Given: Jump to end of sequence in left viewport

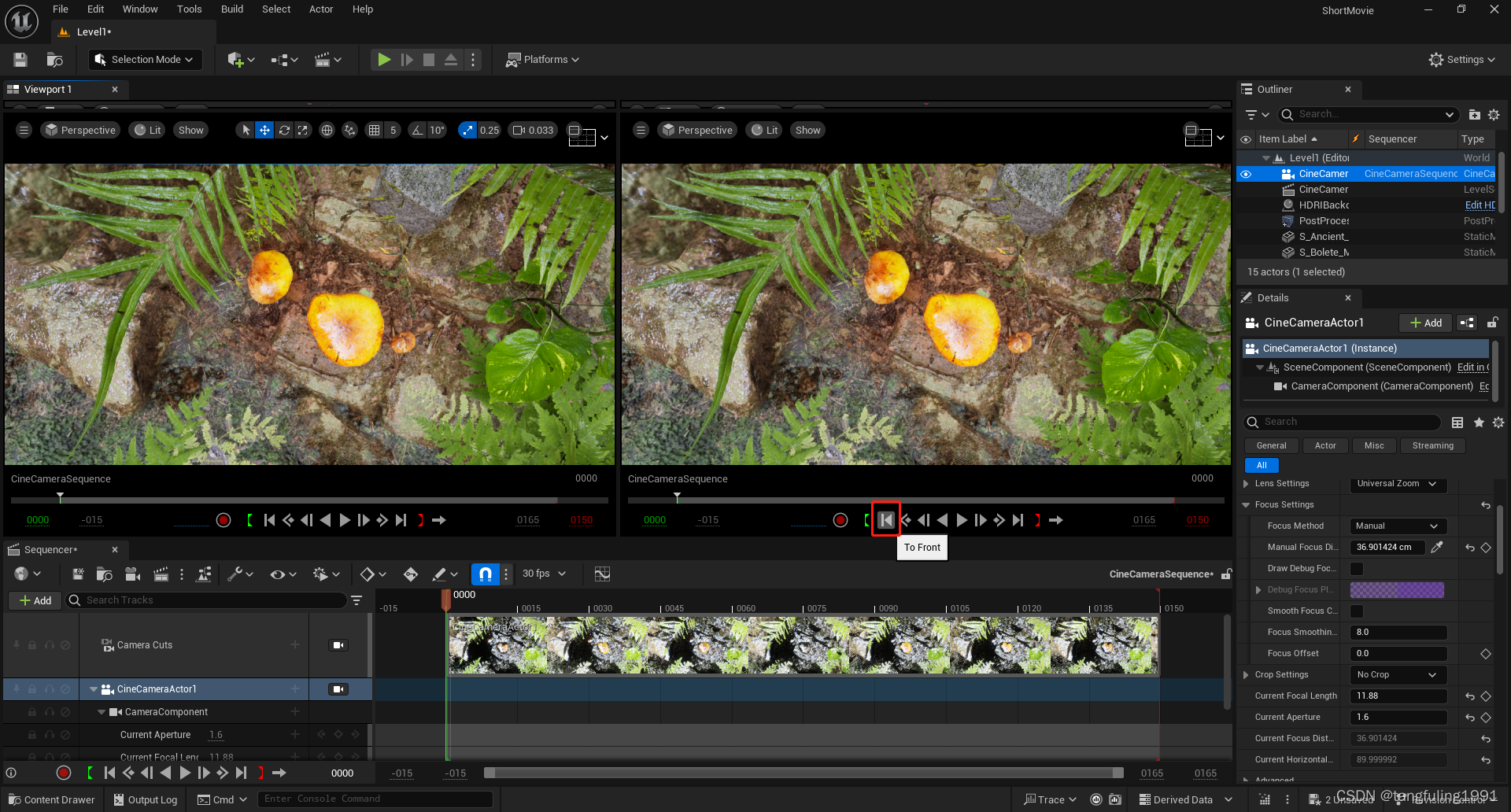Looking at the screenshot, I should 401,520.
